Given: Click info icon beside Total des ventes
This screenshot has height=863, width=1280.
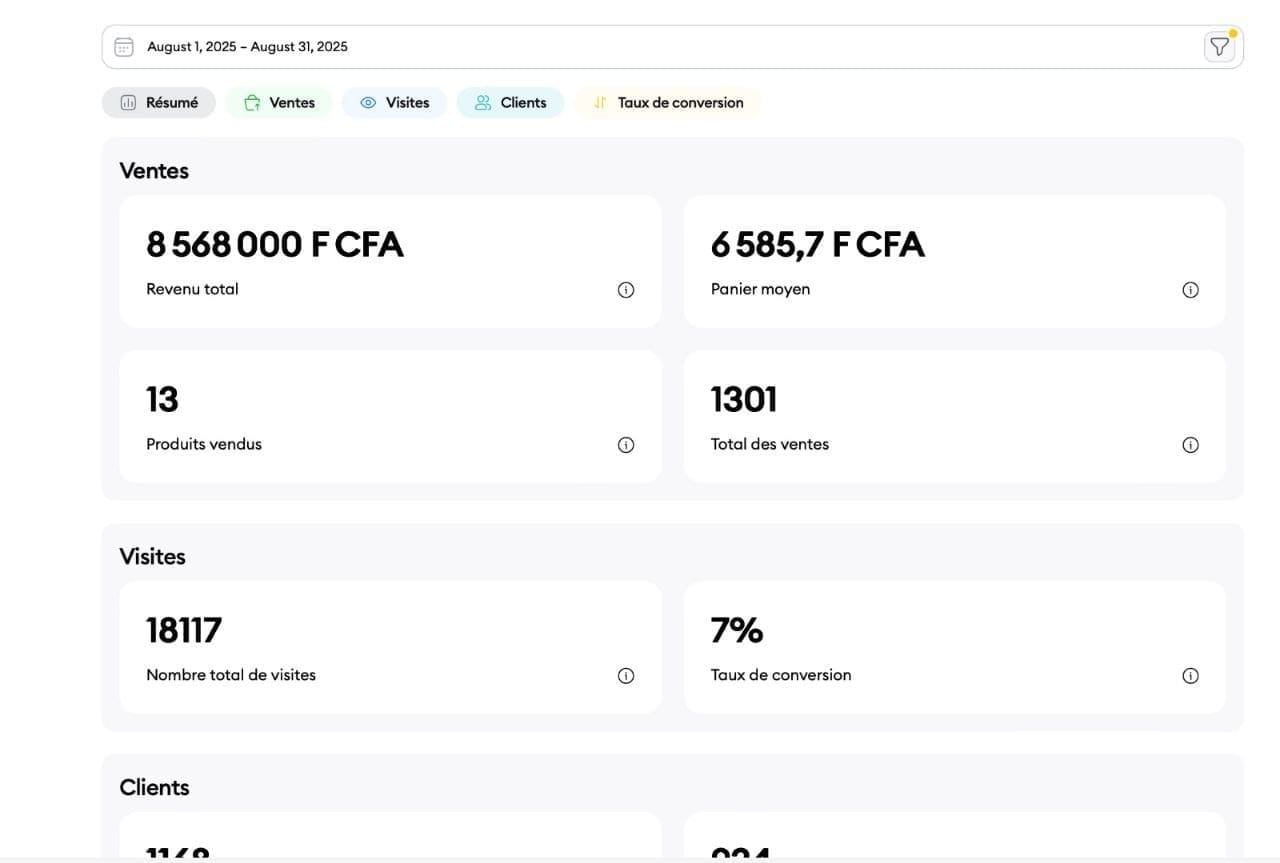Looking at the screenshot, I should pos(1190,445).
